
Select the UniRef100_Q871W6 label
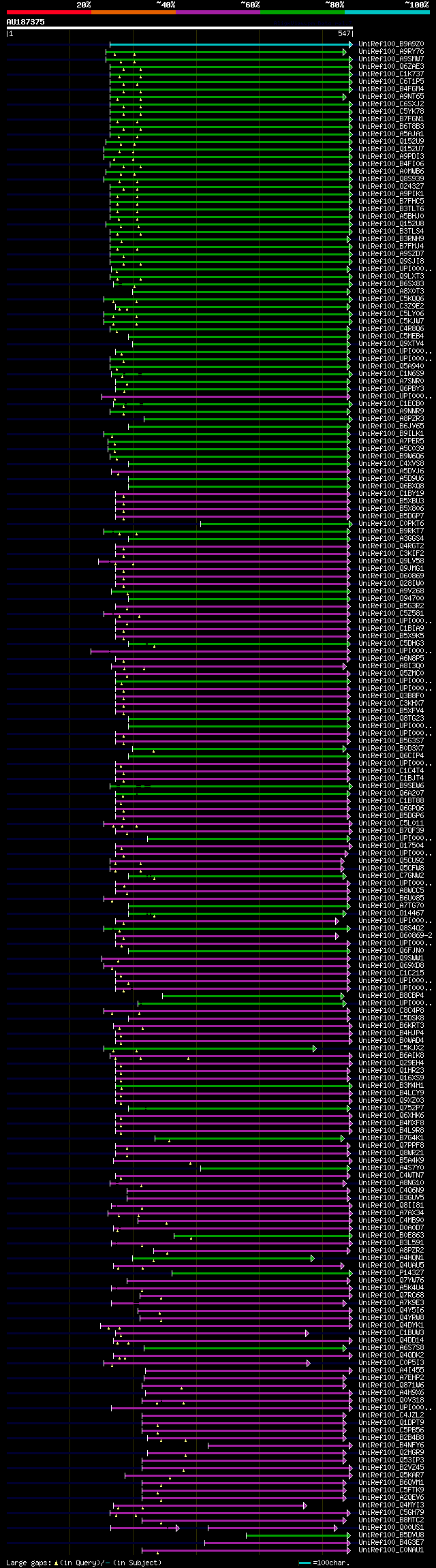pos(391,1385)
